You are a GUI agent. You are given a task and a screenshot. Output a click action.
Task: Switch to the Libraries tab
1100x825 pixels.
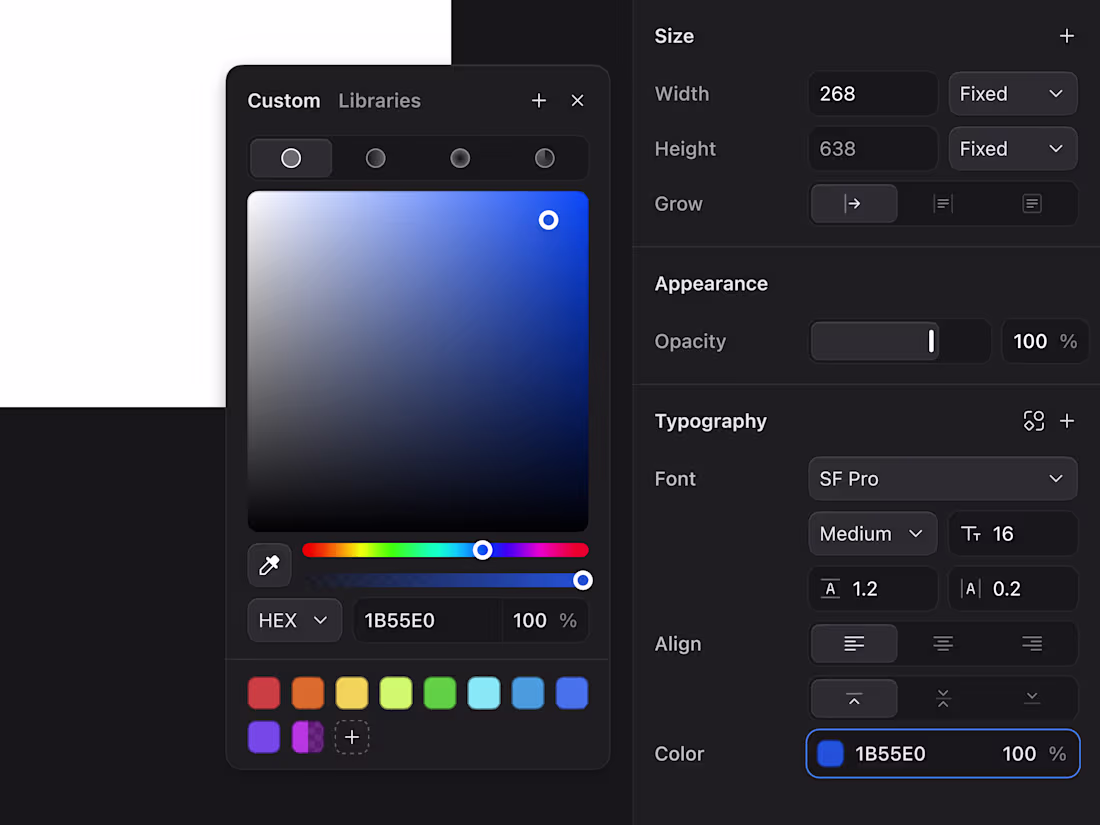379,100
